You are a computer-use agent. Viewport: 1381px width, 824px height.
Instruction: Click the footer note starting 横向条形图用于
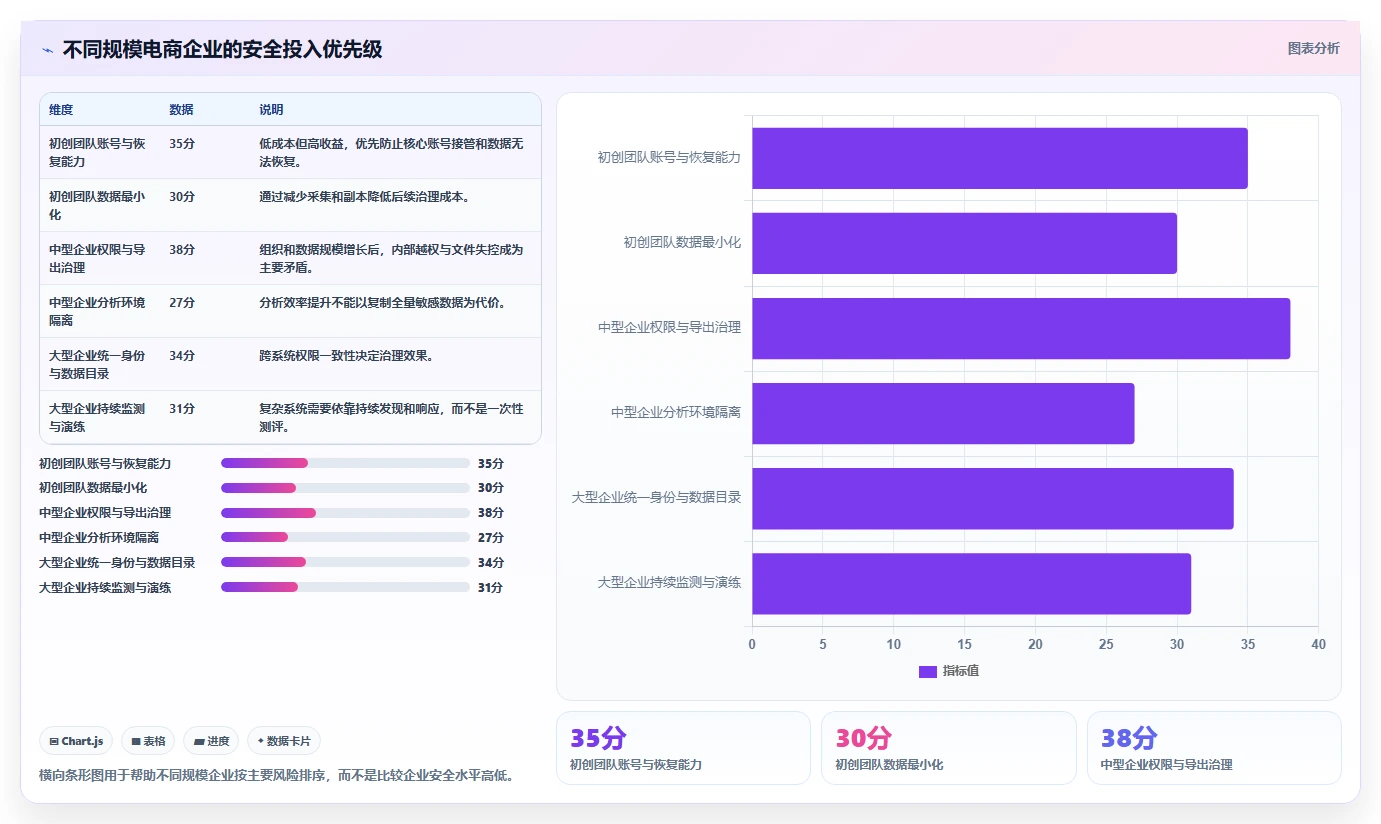(277, 775)
